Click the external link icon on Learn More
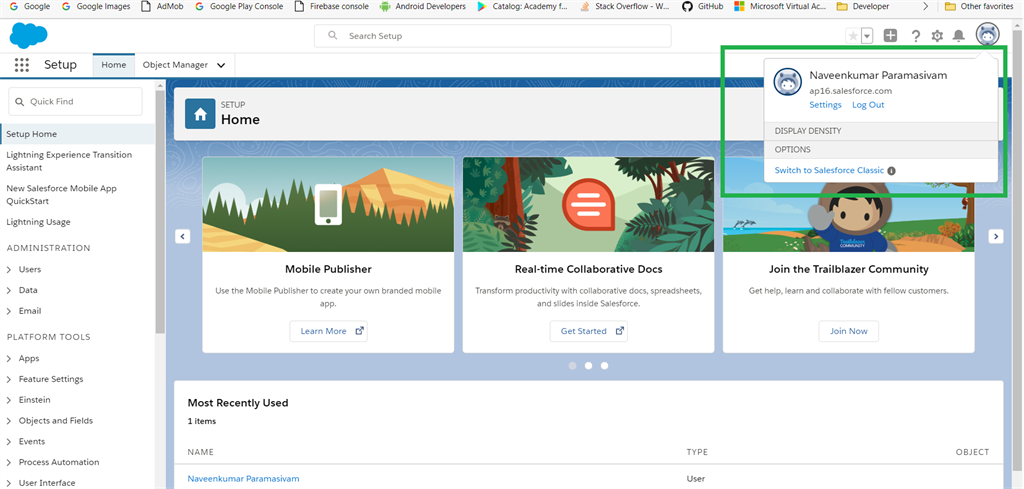Viewport: 1024px width, 489px height. point(359,331)
